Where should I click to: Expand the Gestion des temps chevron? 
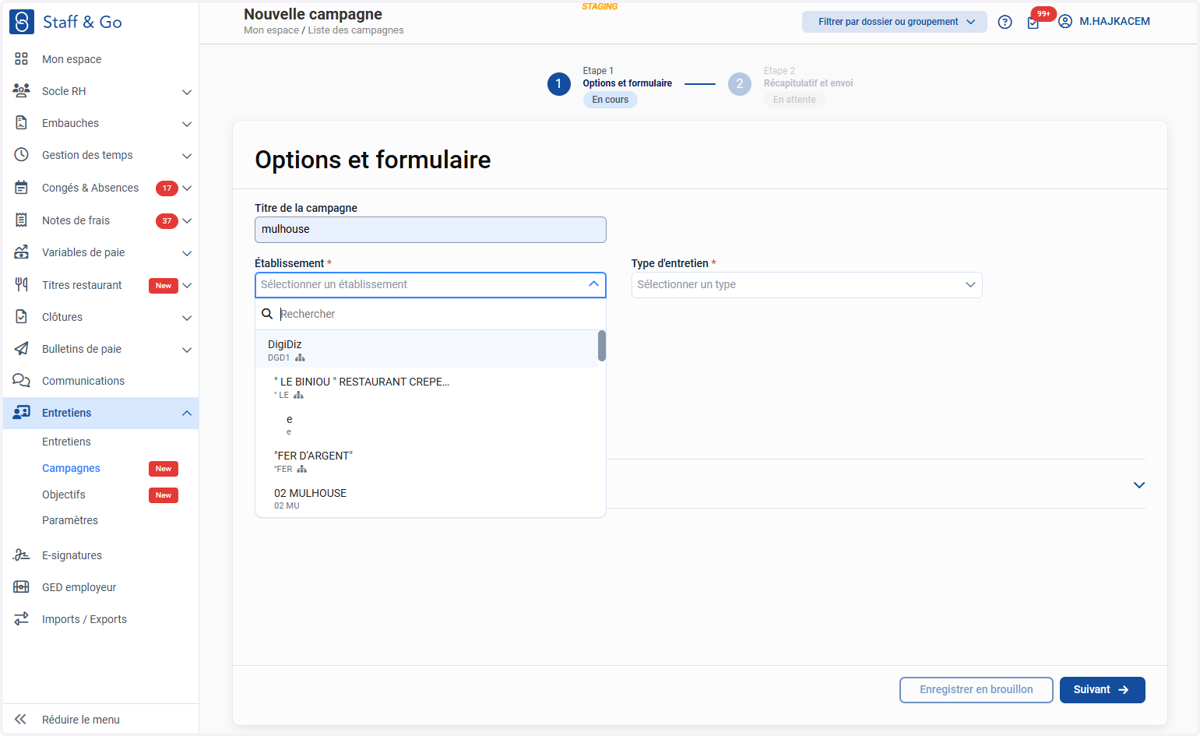(186, 156)
